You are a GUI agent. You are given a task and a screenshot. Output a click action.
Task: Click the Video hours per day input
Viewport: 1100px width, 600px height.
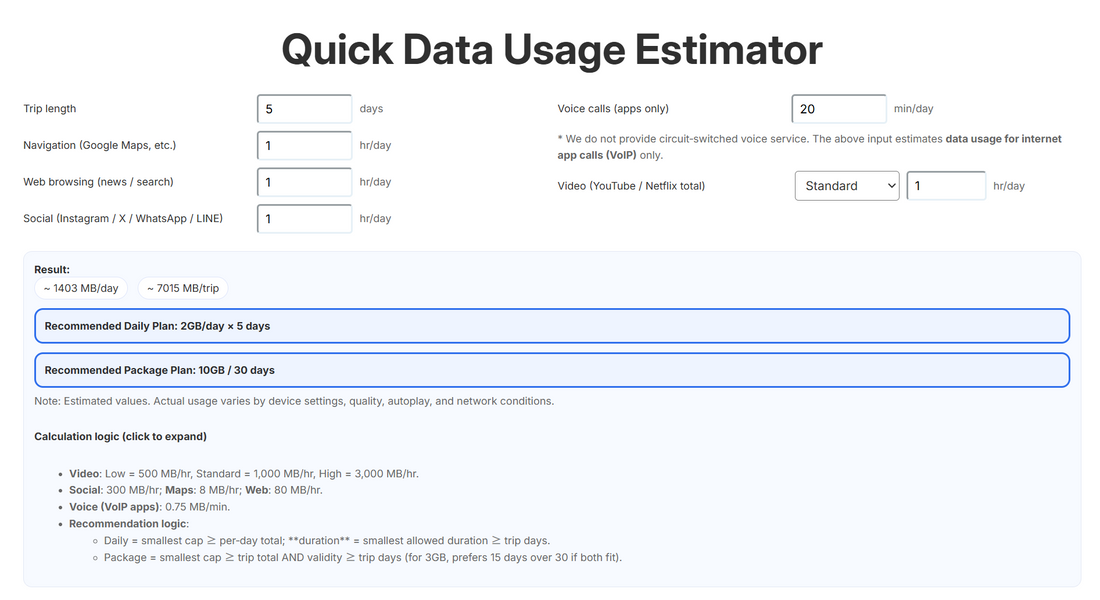945,185
